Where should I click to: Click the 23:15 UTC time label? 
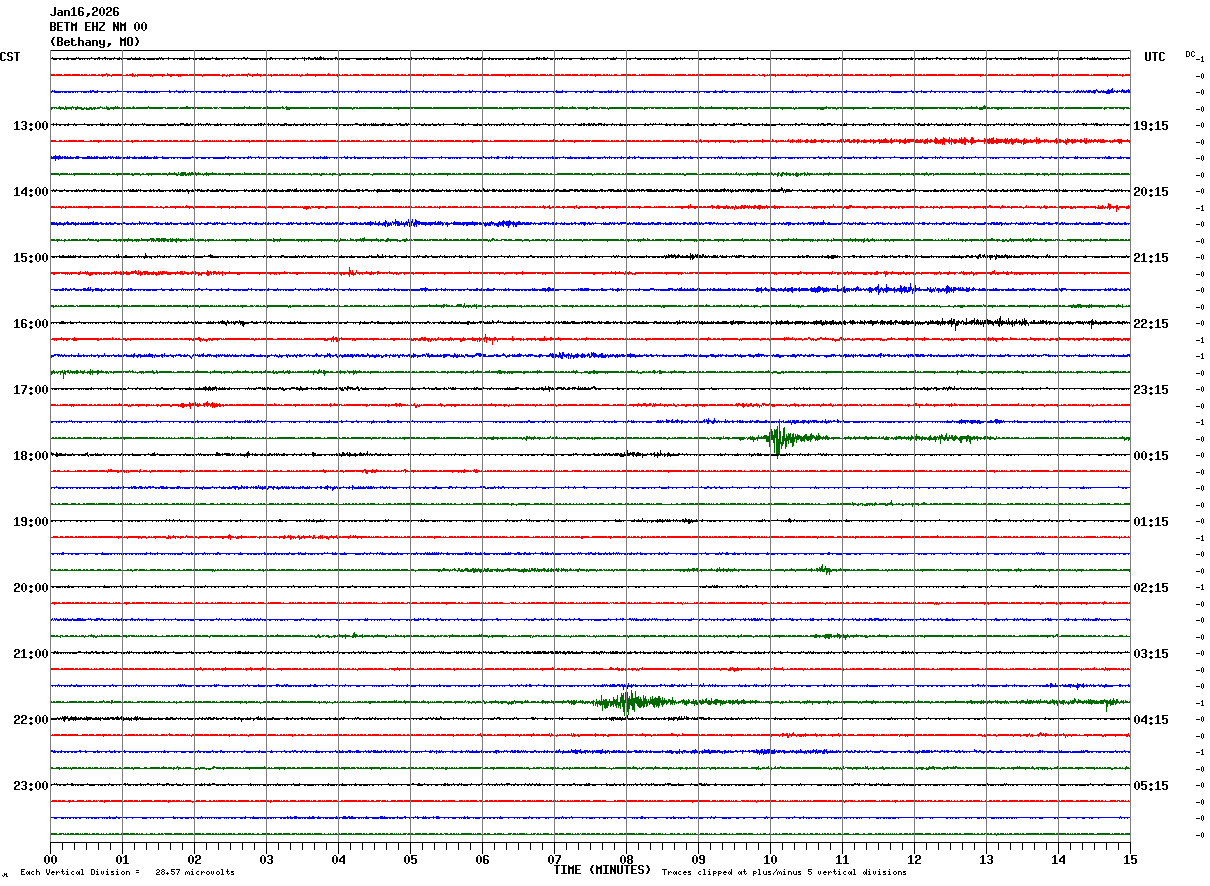(x=1150, y=390)
